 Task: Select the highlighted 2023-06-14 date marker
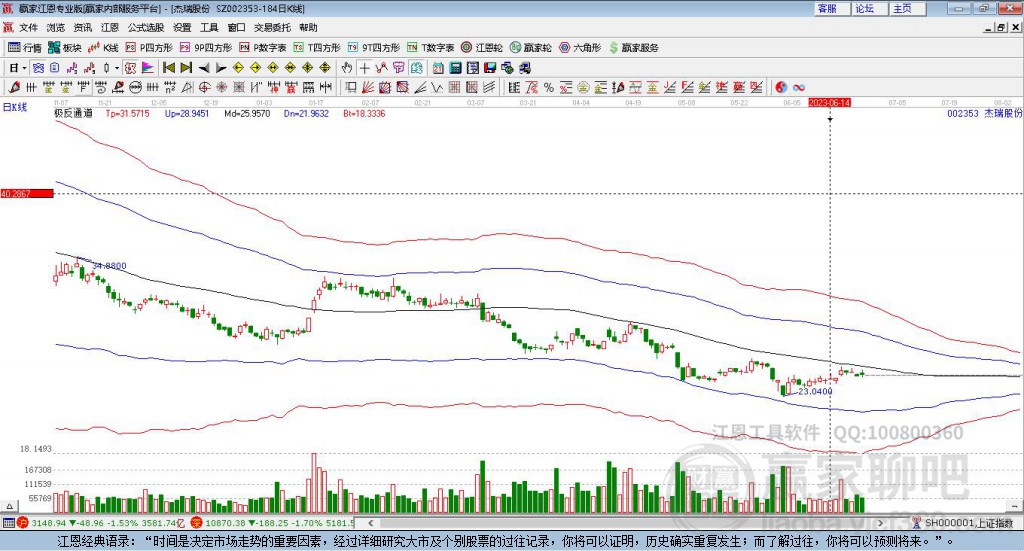[x=829, y=103]
